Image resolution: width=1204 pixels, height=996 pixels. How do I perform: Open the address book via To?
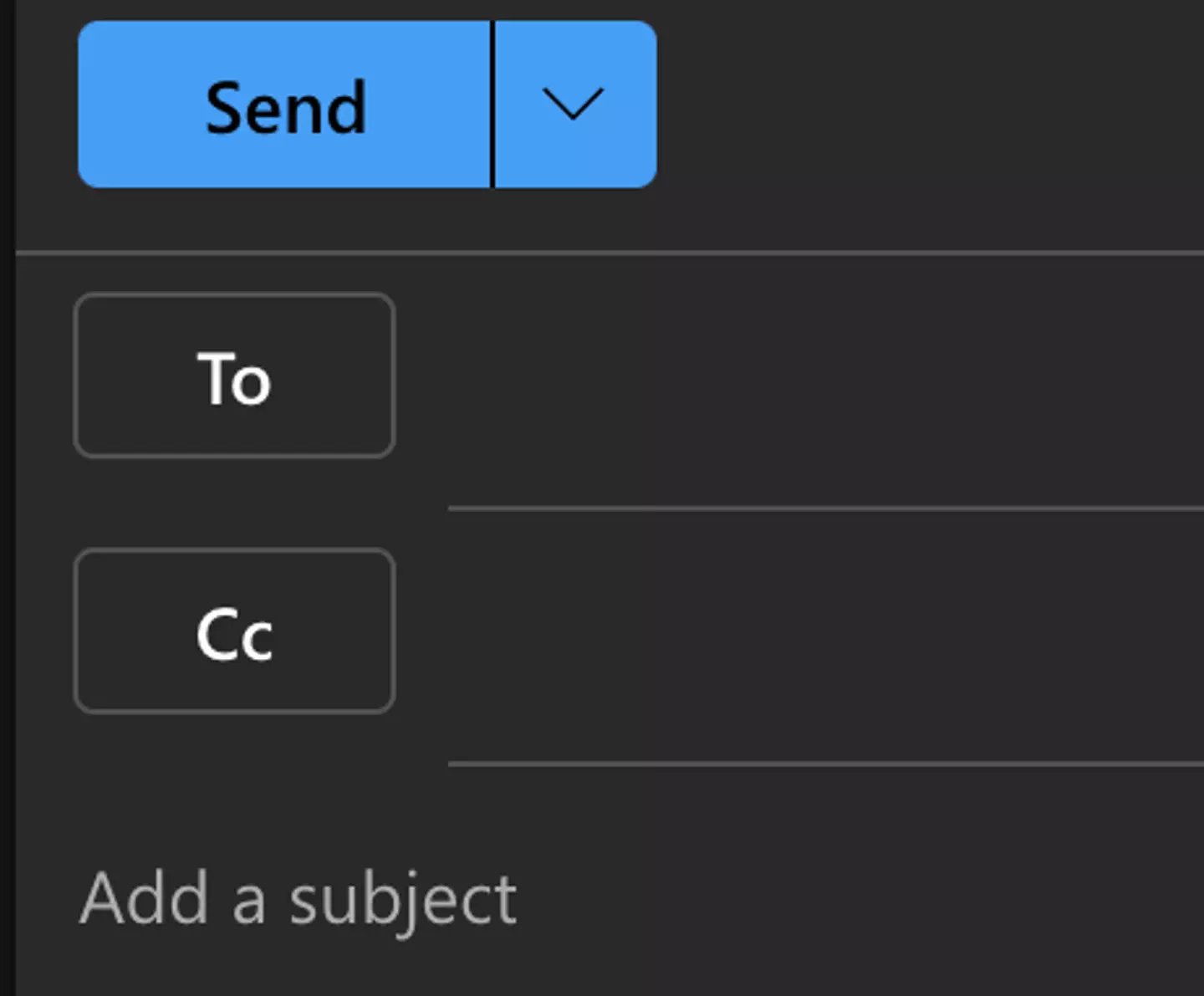[234, 375]
